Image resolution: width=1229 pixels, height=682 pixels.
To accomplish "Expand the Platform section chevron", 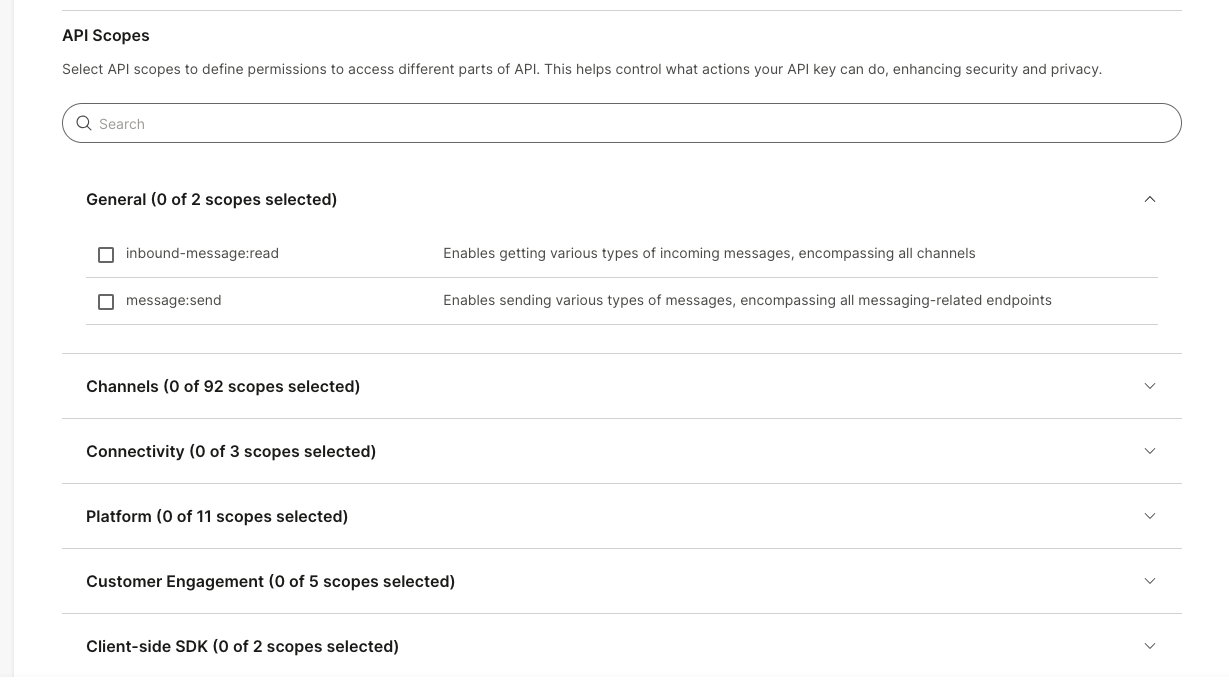I will pyautogui.click(x=1149, y=516).
